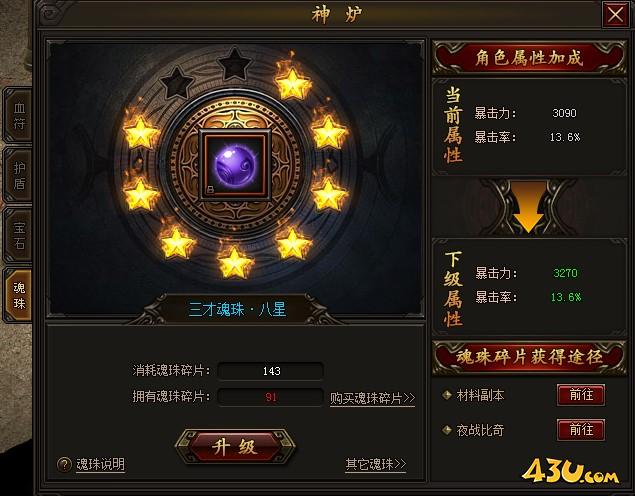This screenshot has height=496, width=635.
Task: Open the 购买魂珠碎片>> link
Action: pos(372,398)
